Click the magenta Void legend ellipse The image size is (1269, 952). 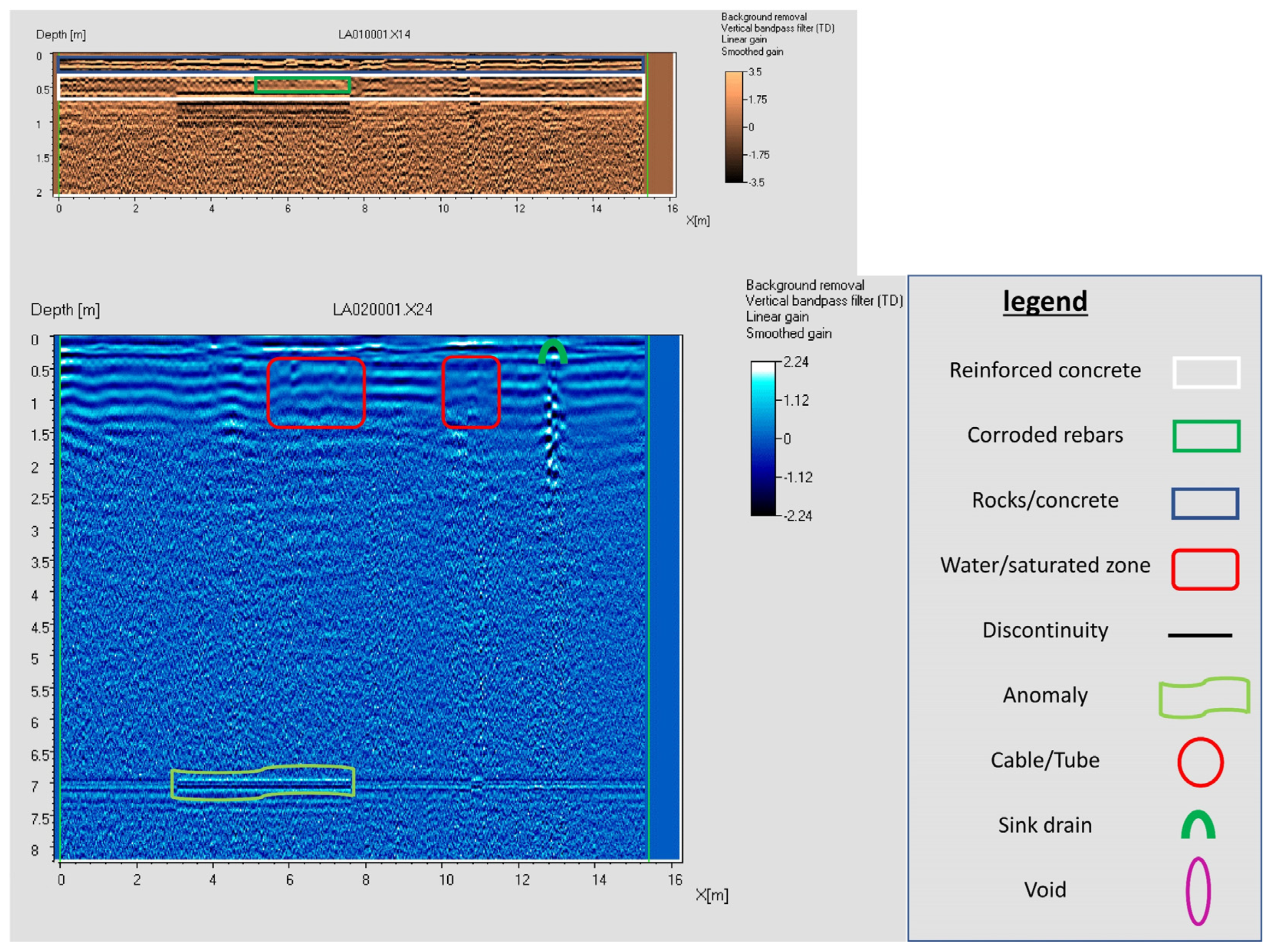pos(1198,891)
